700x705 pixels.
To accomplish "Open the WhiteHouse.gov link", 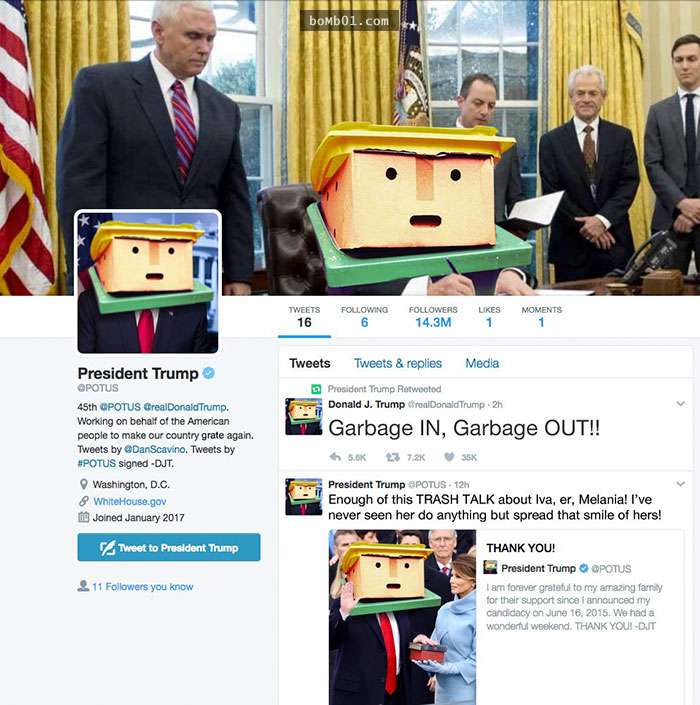I will click(x=130, y=501).
